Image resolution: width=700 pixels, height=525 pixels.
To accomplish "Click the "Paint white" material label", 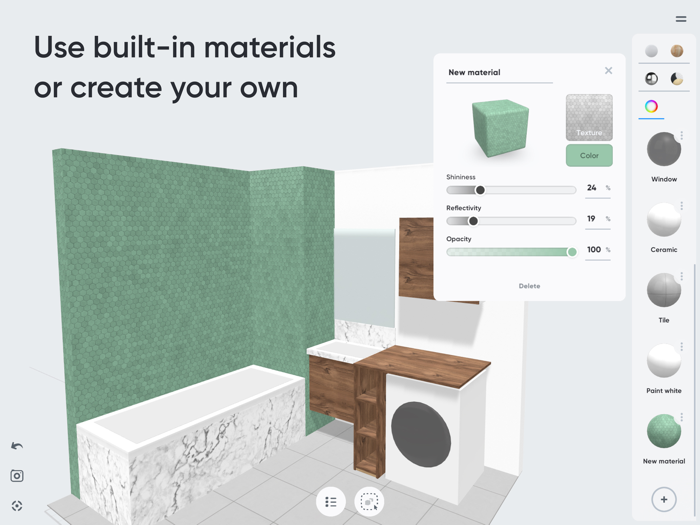I will tap(664, 391).
